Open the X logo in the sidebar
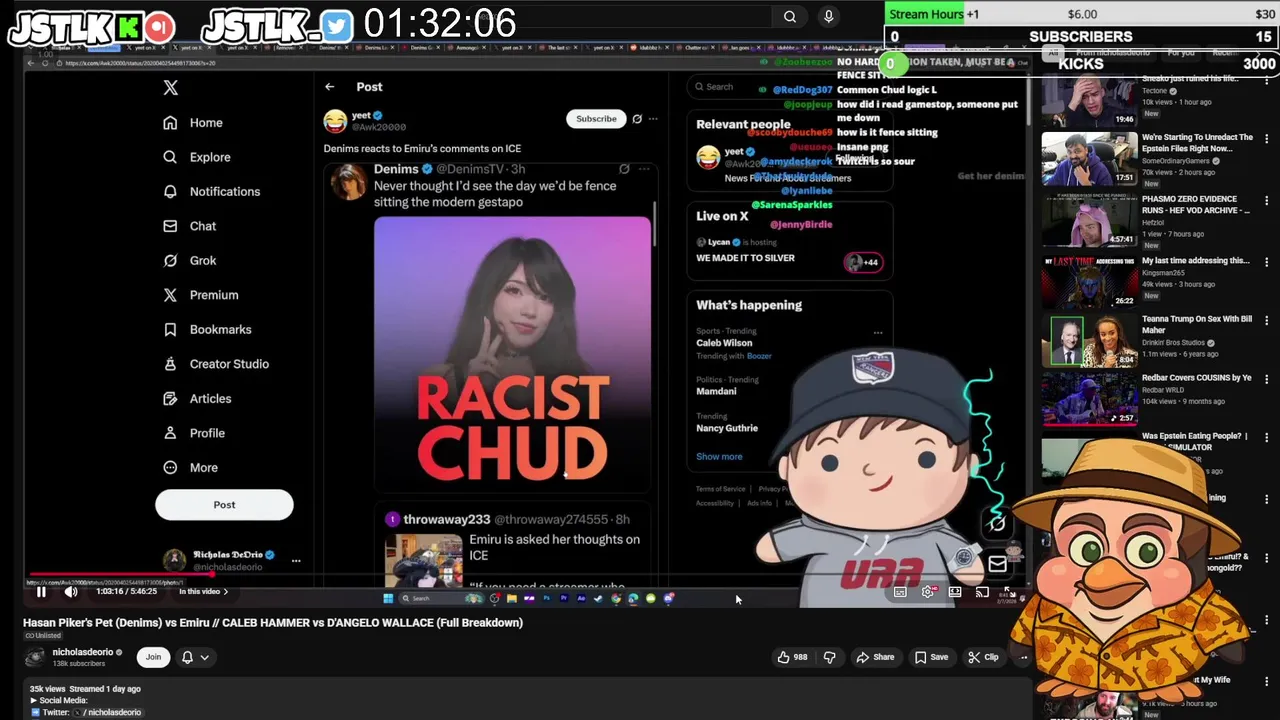The width and height of the screenshot is (1280, 720). tap(171, 88)
